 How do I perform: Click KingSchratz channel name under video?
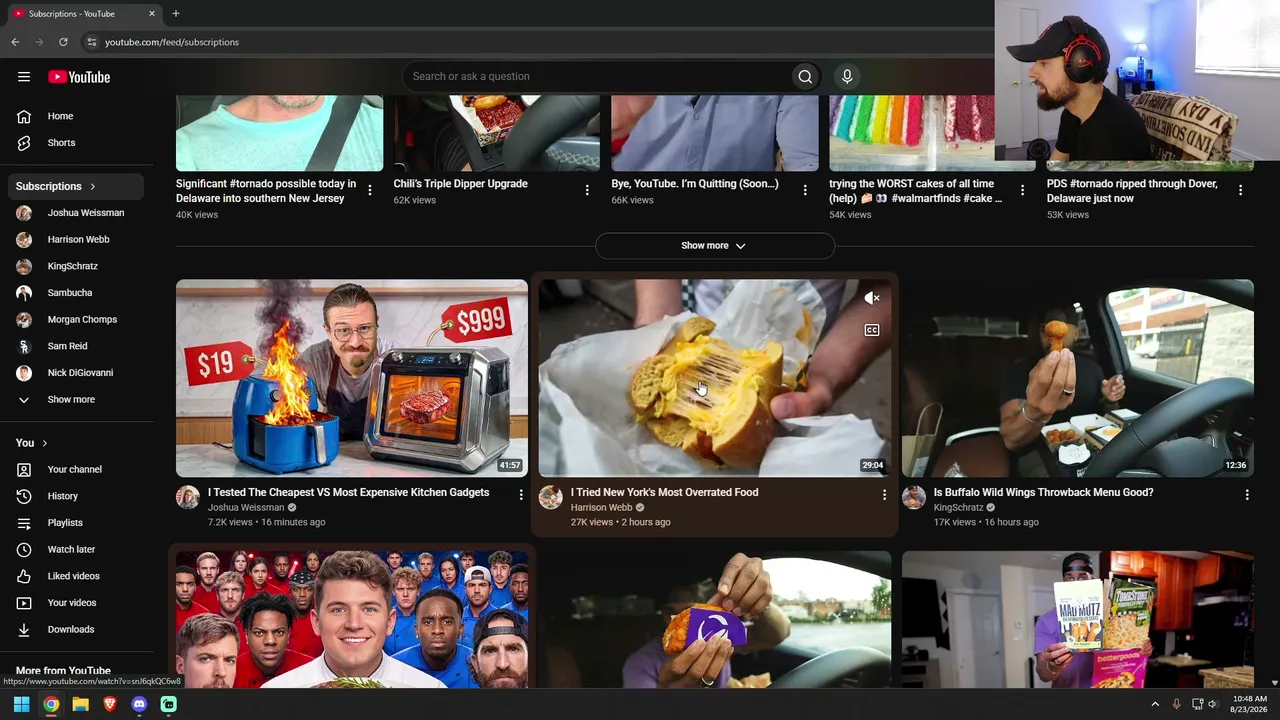959,508
